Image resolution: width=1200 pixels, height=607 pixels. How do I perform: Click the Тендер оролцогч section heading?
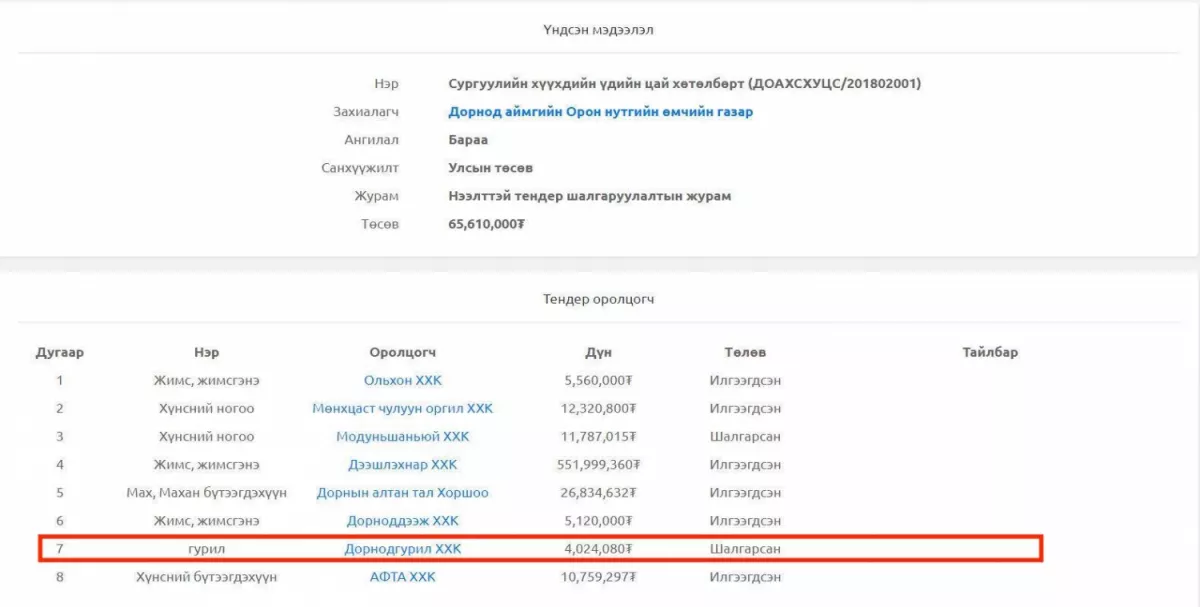pos(599,299)
